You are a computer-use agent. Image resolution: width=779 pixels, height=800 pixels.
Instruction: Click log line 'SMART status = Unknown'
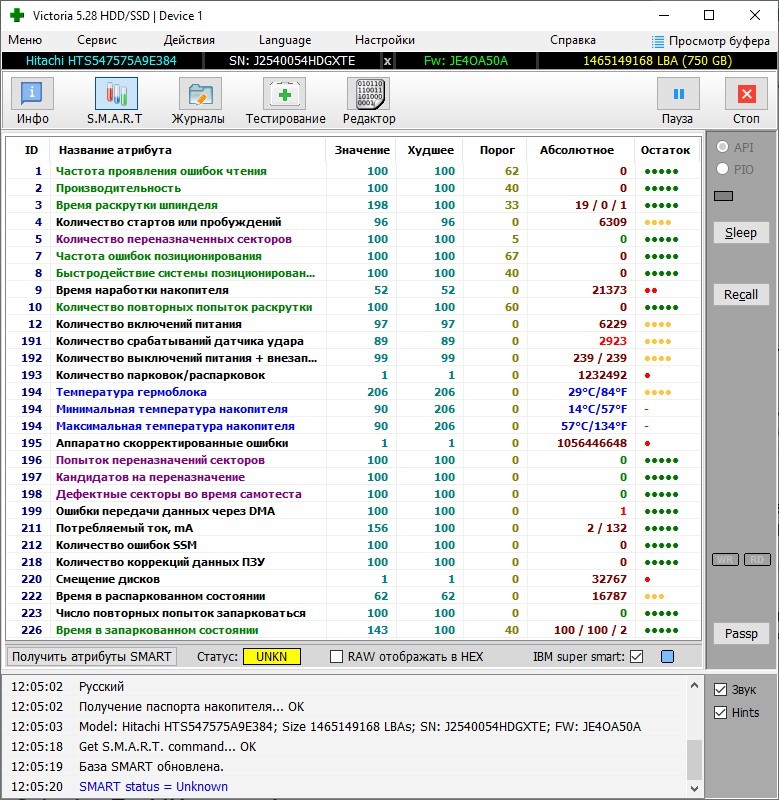pos(153,786)
